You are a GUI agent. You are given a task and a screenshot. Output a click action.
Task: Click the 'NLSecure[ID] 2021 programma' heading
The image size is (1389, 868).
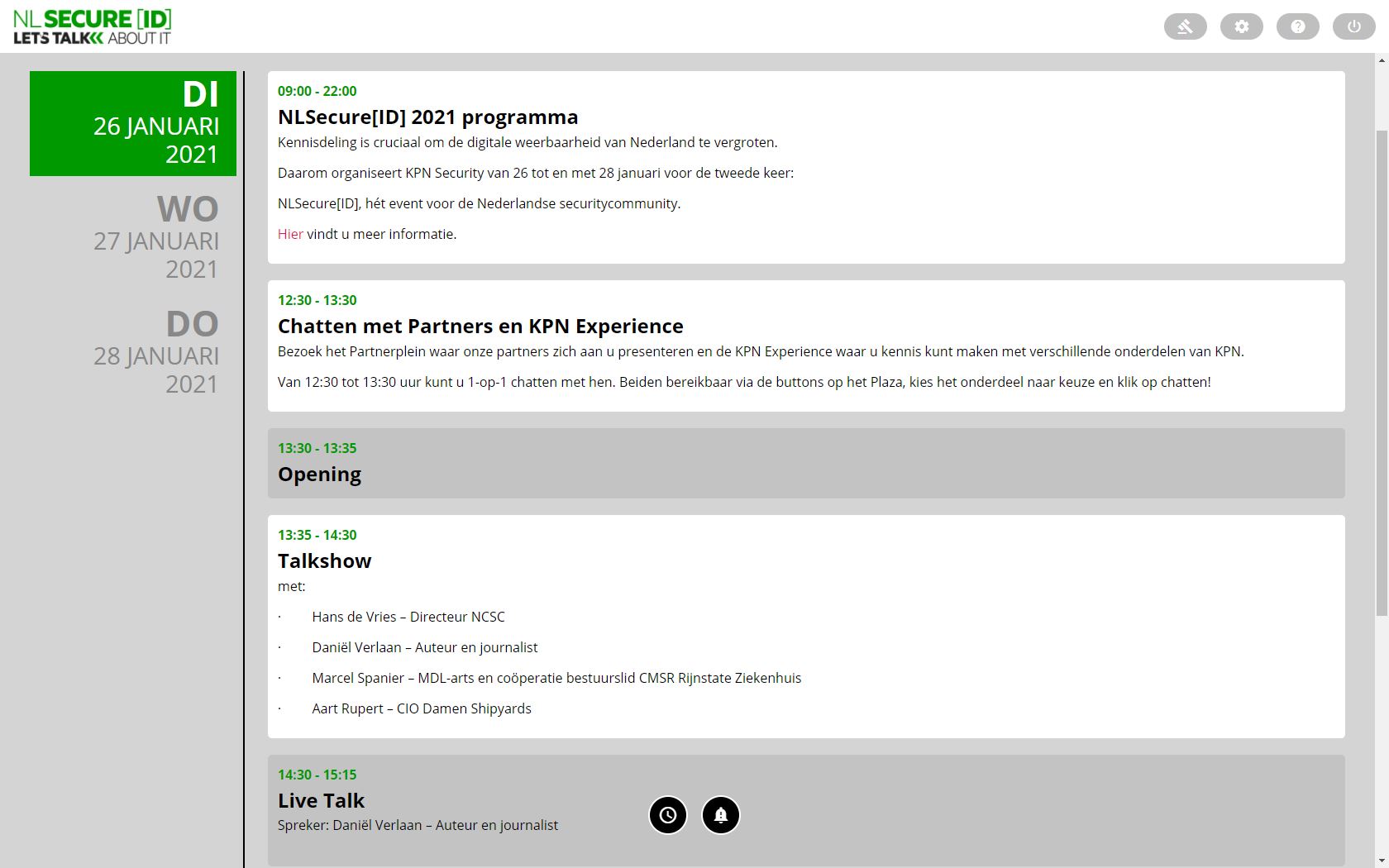[427, 117]
